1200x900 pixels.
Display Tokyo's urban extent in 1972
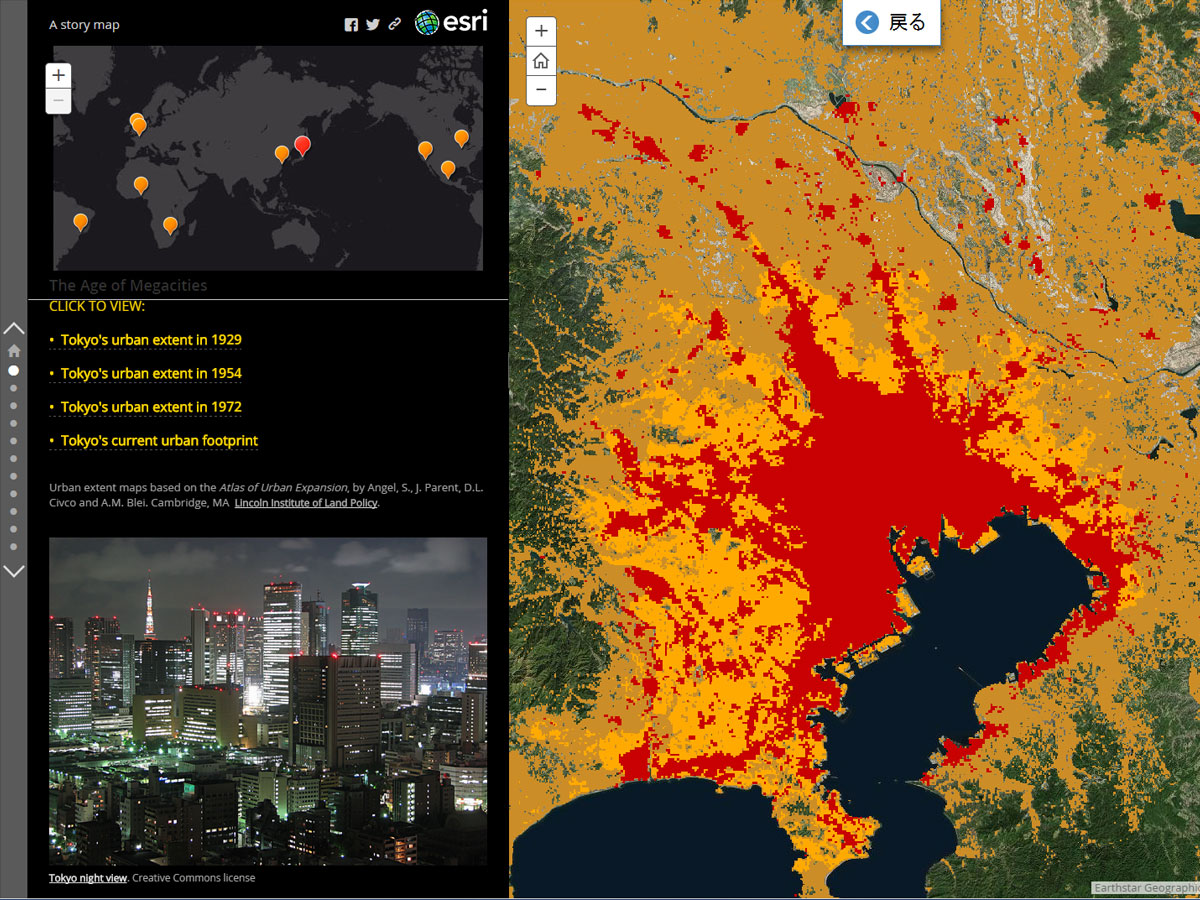tap(151, 407)
